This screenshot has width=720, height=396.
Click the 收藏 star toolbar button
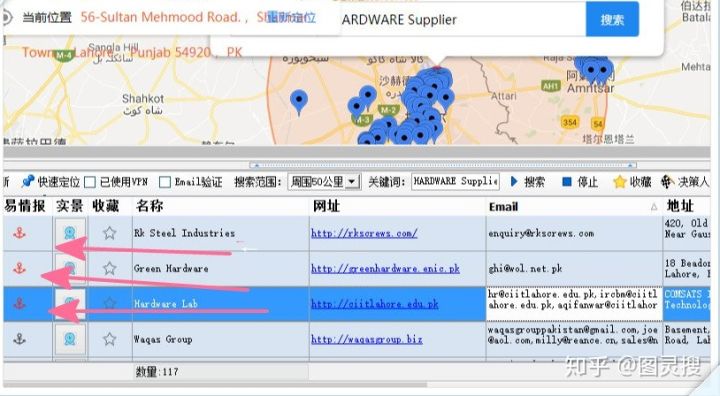(632, 182)
